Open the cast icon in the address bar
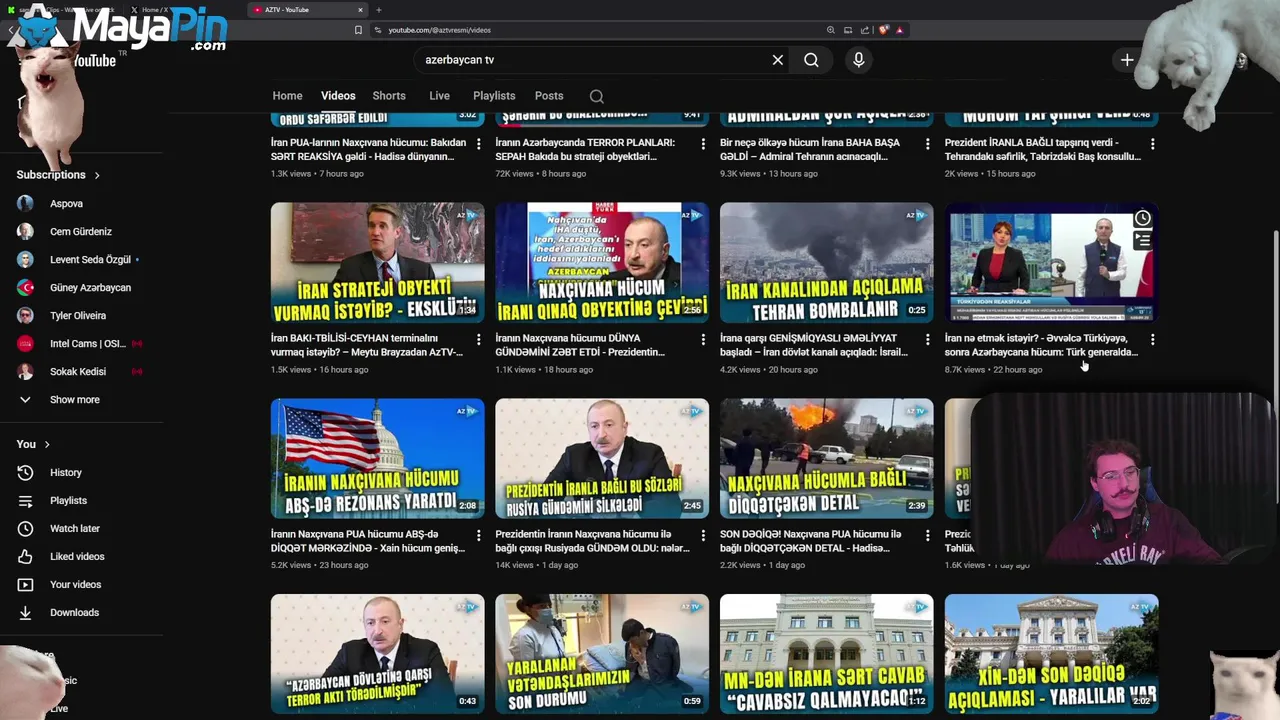Image resolution: width=1280 pixels, height=720 pixels. click(848, 30)
